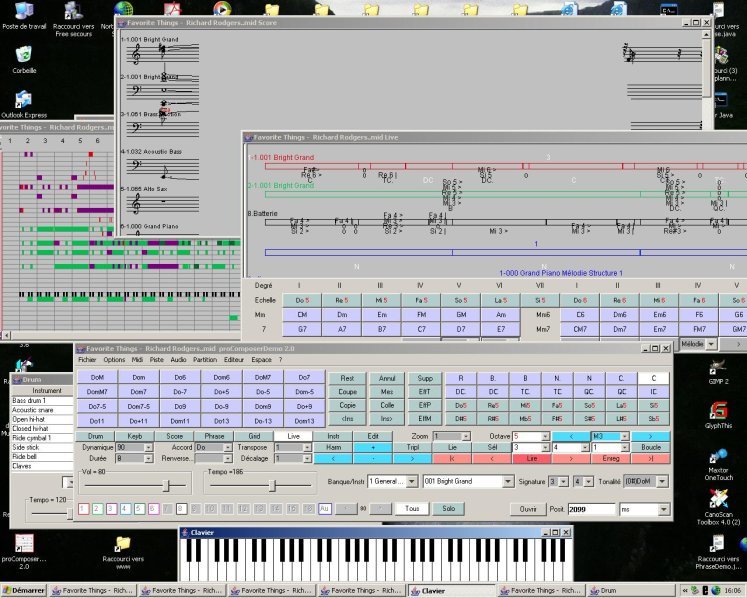Screen dimensions: 747x598
Task: Open the Raccourci vers www folder icon
Action: [123, 553]
